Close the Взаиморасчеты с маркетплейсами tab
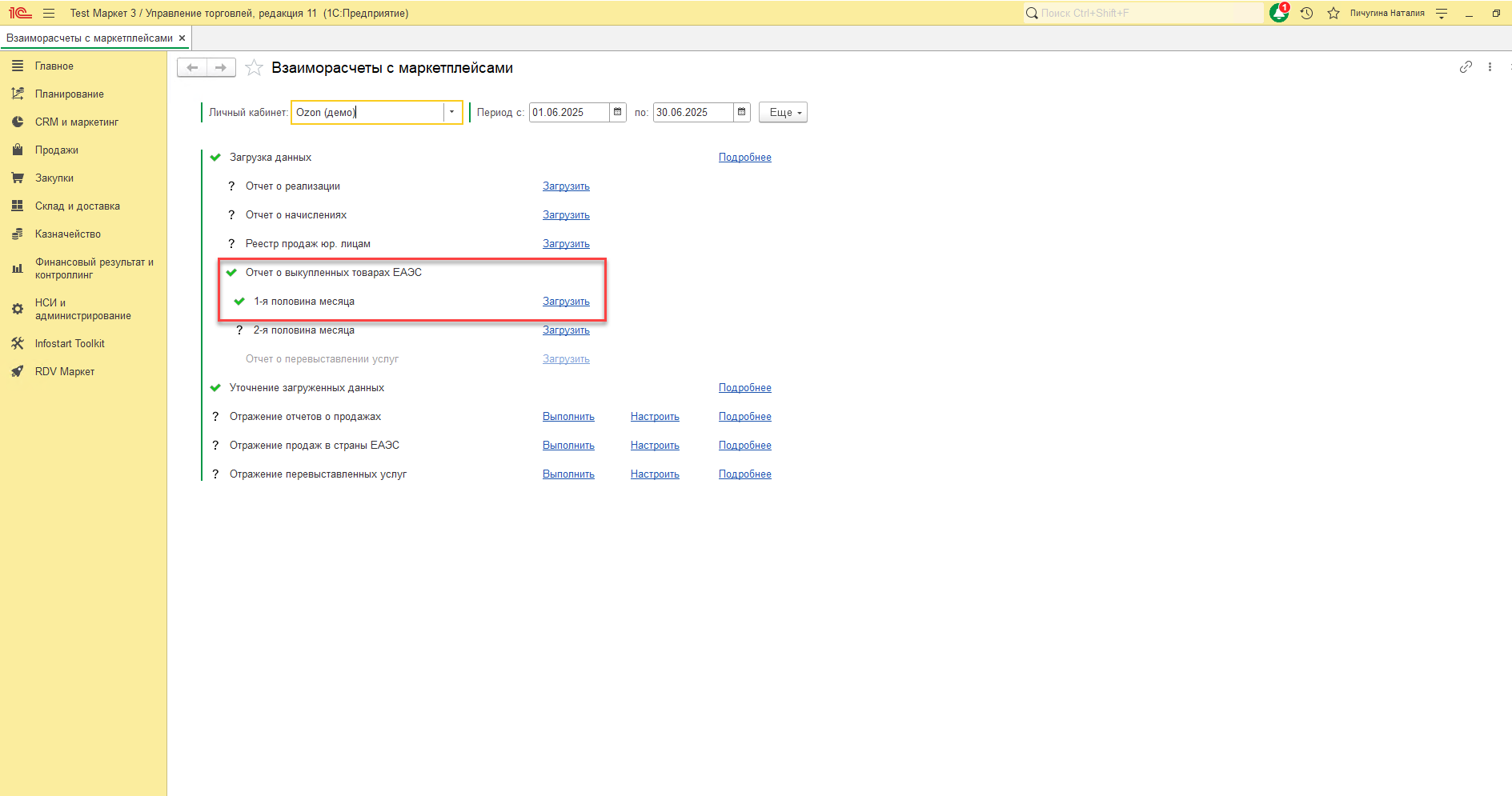The height and width of the screenshot is (796, 1512). 182,38
